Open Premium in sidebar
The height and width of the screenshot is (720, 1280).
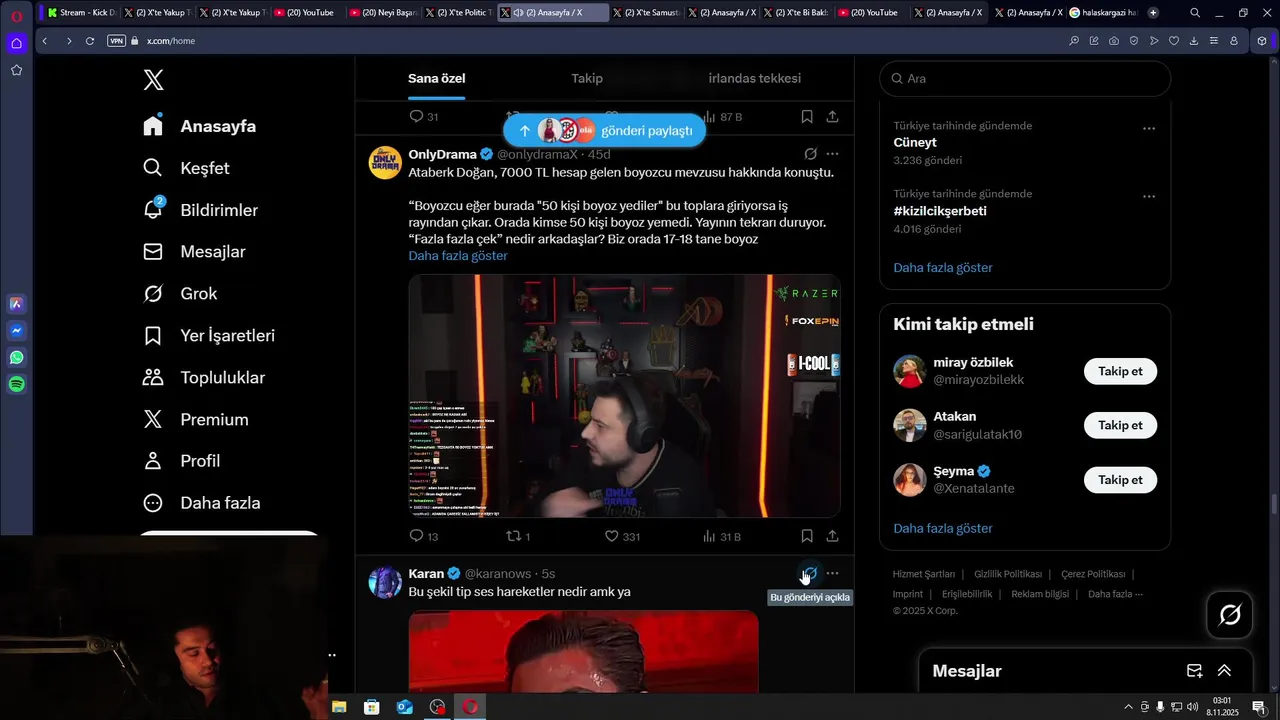(x=195, y=420)
